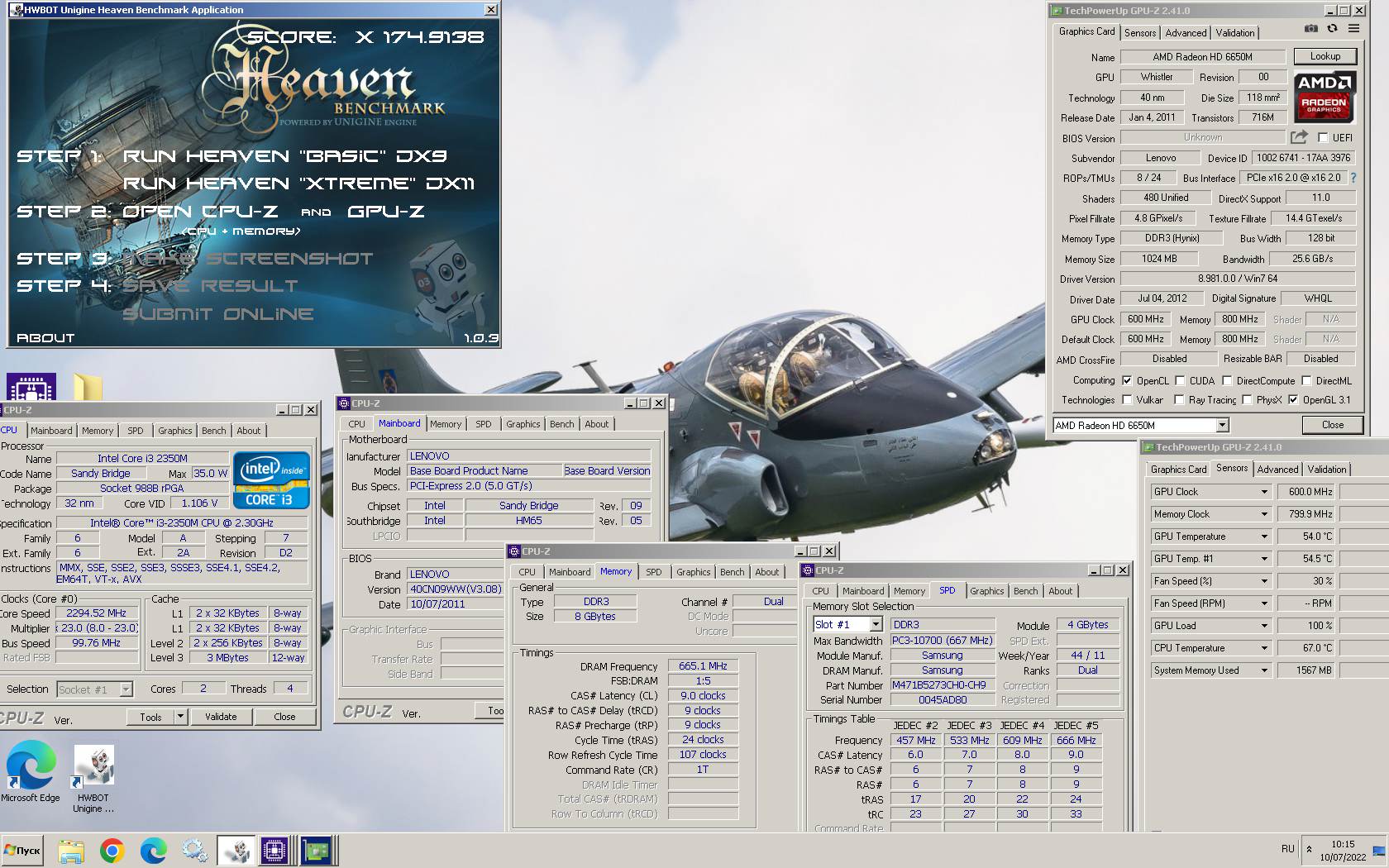
Task: Click ABOUT in the Heaven benchmark window
Action: coord(45,338)
